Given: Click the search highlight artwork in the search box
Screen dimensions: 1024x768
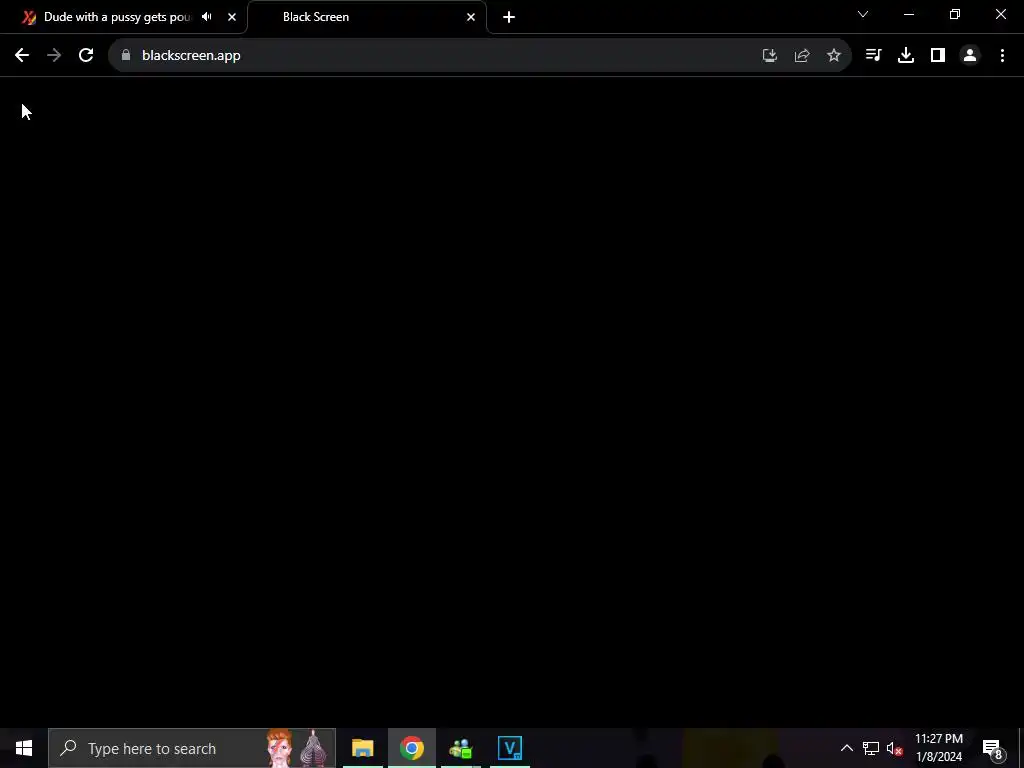Looking at the screenshot, I should click(x=296, y=748).
